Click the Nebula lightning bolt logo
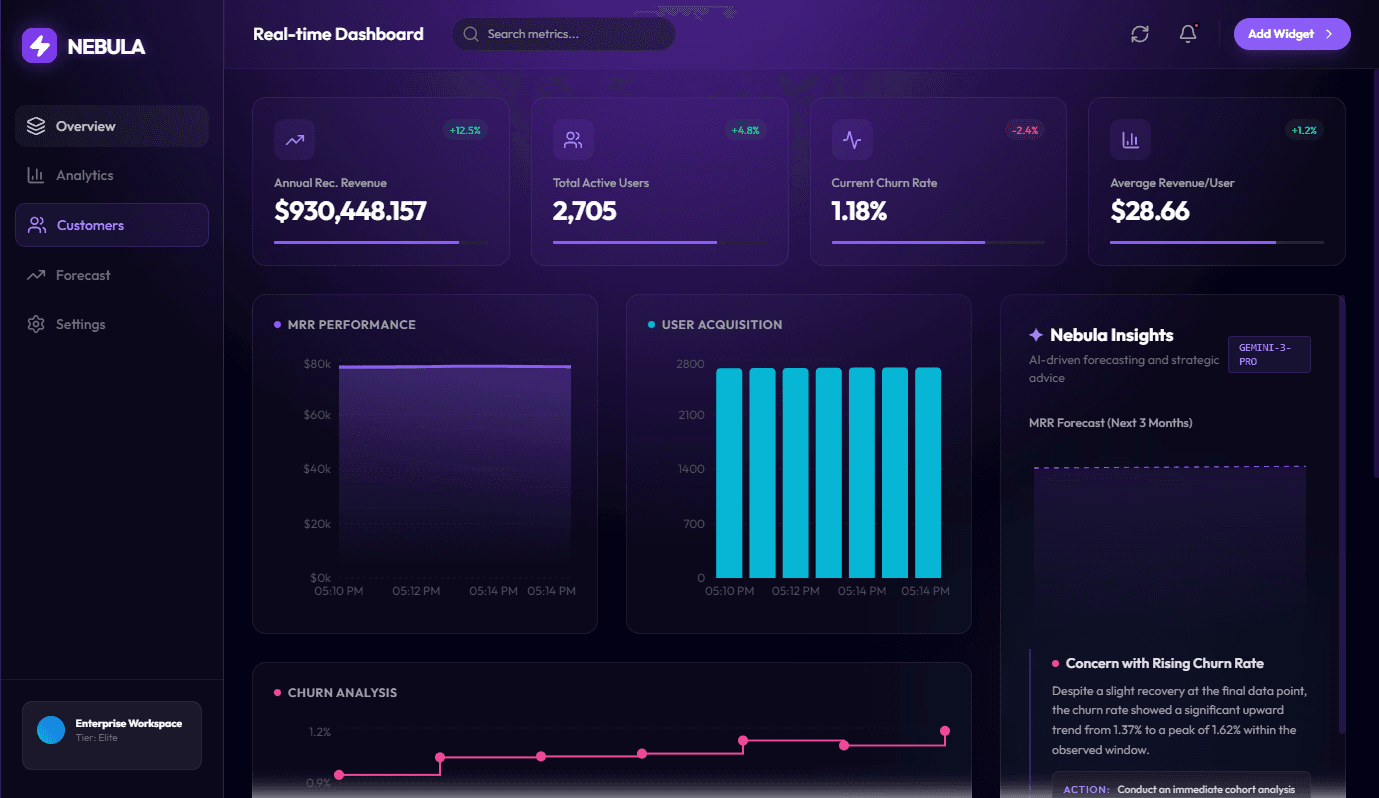Screen dimensions: 1379x798 pos(37,44)
